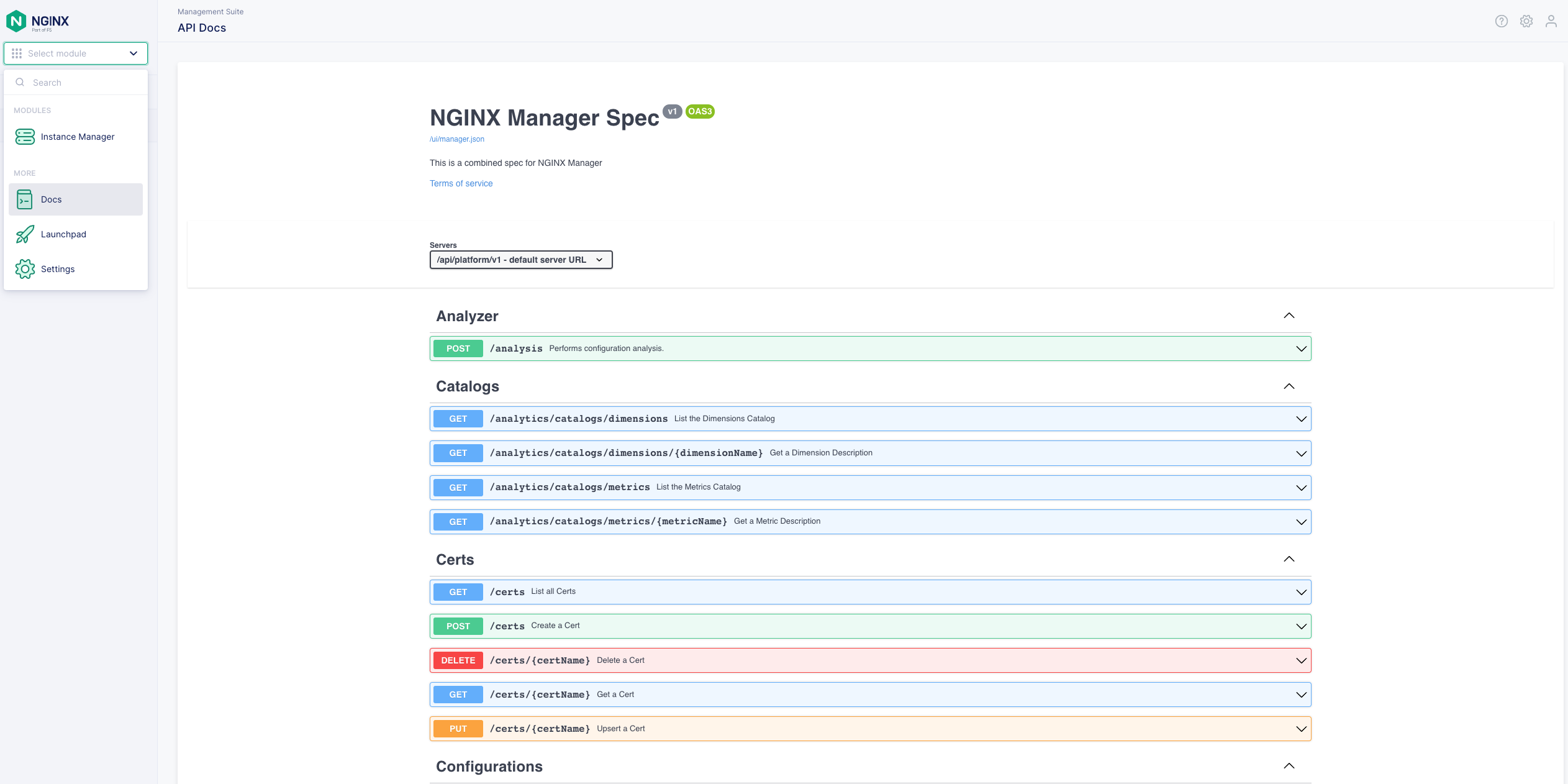Open the help question mark icon

(x=1502, y=21)
